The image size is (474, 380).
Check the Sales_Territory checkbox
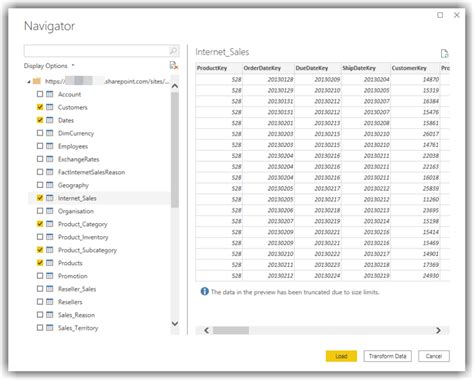click(40, 328)
